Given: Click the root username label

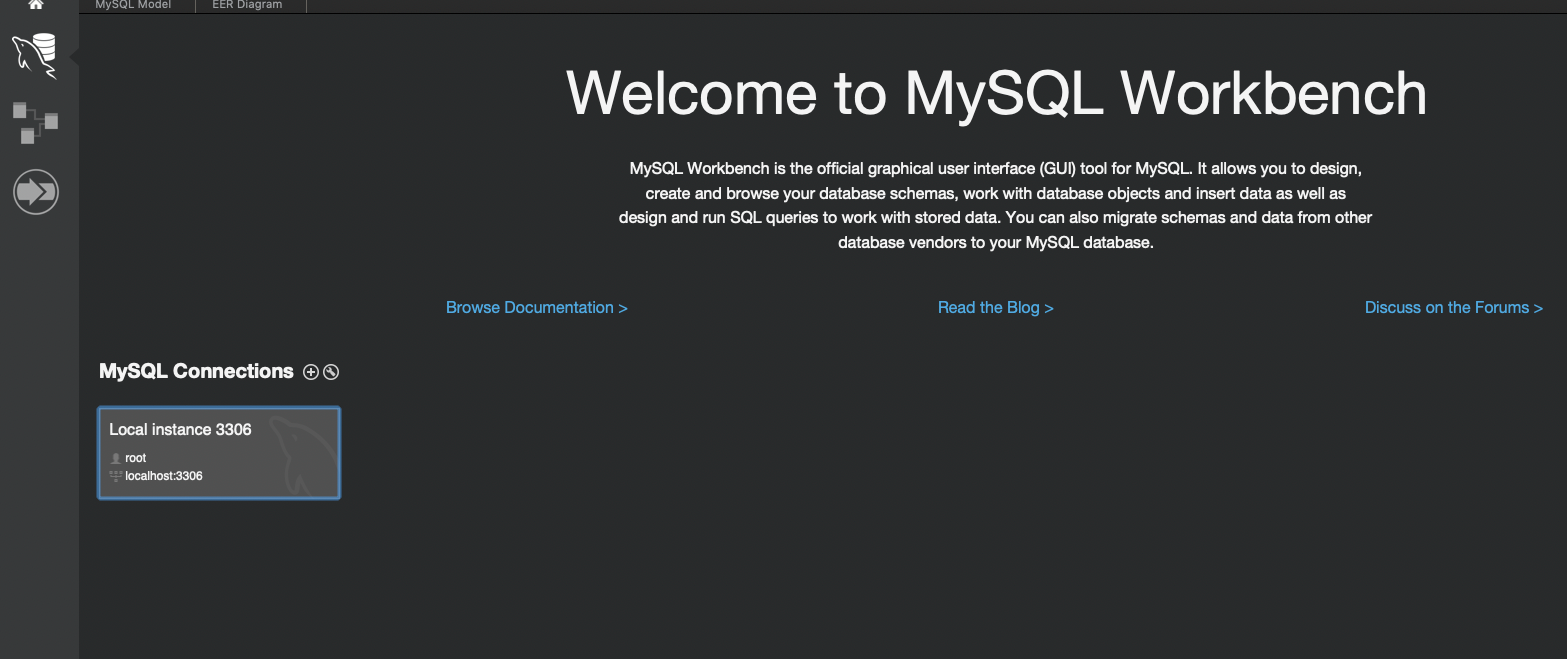Looking at the screenshot, I should tap(136, 459).
